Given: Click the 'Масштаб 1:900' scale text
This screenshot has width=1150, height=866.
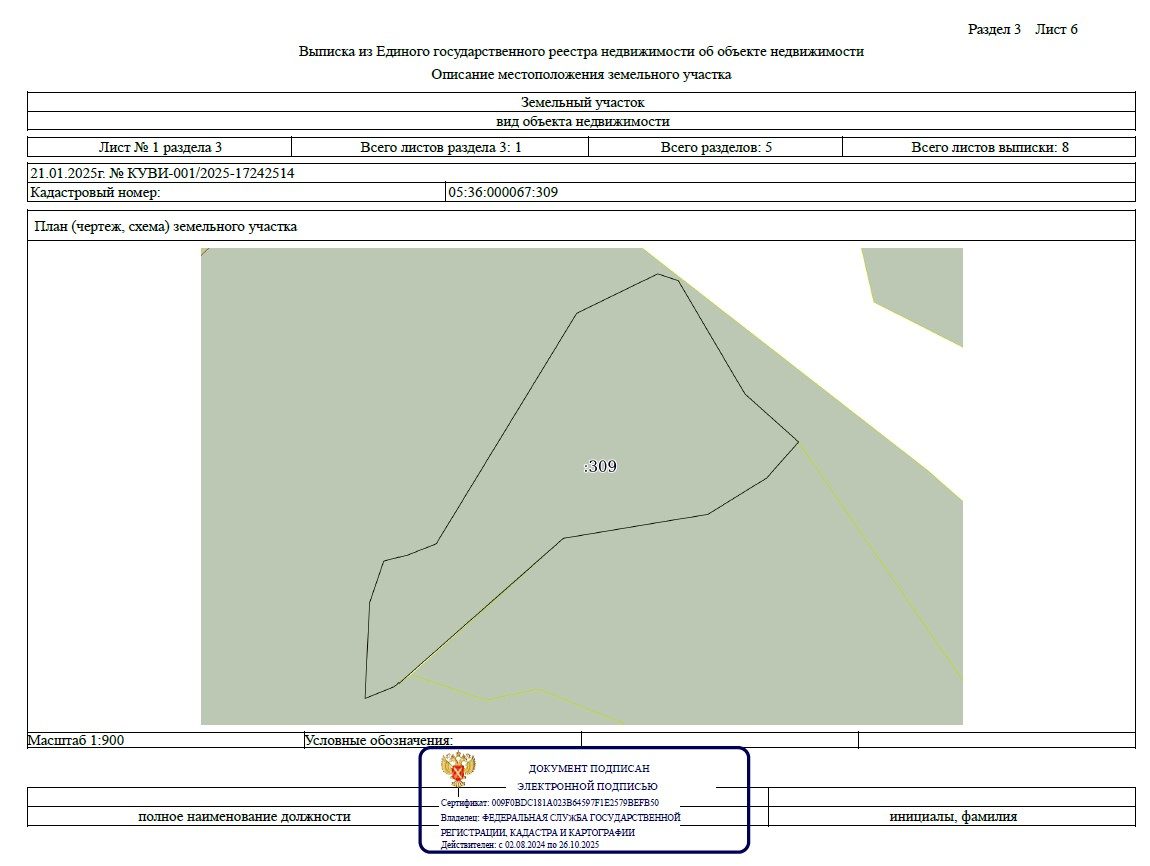Looking at the screenshot, I should pyautogui.click(x=76, y=740).
